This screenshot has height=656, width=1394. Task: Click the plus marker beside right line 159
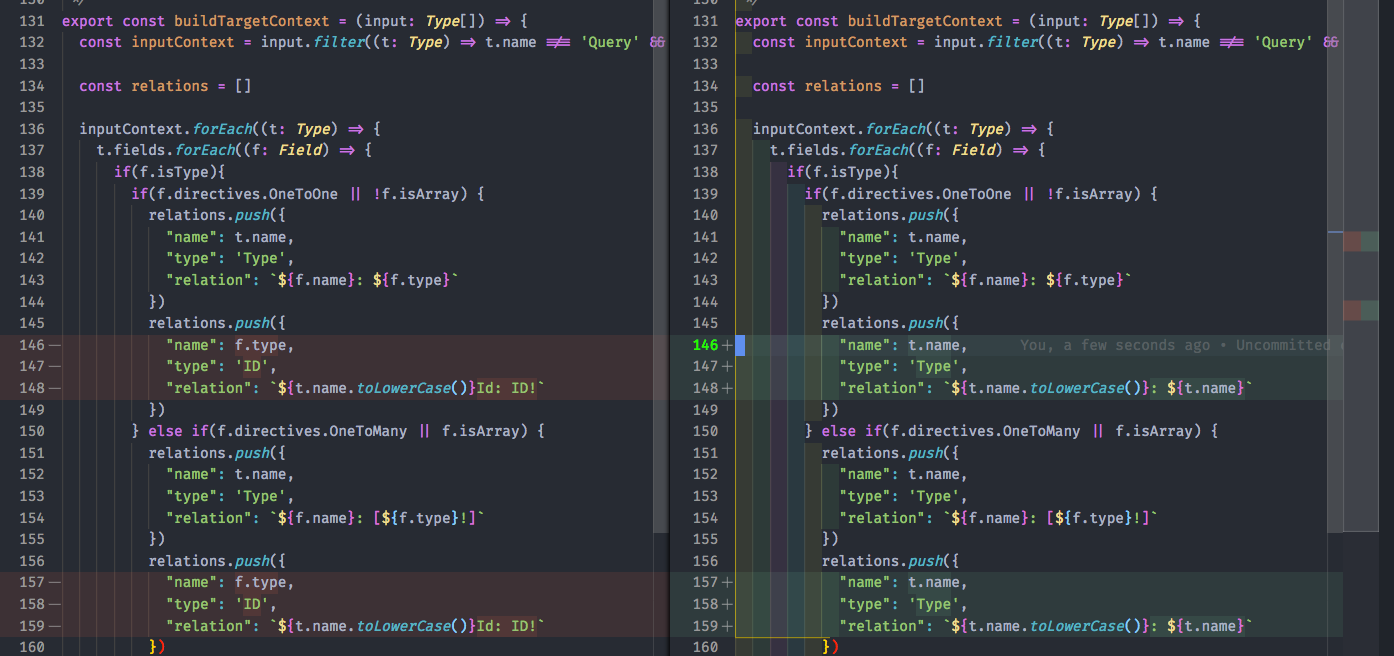(728, 626)
